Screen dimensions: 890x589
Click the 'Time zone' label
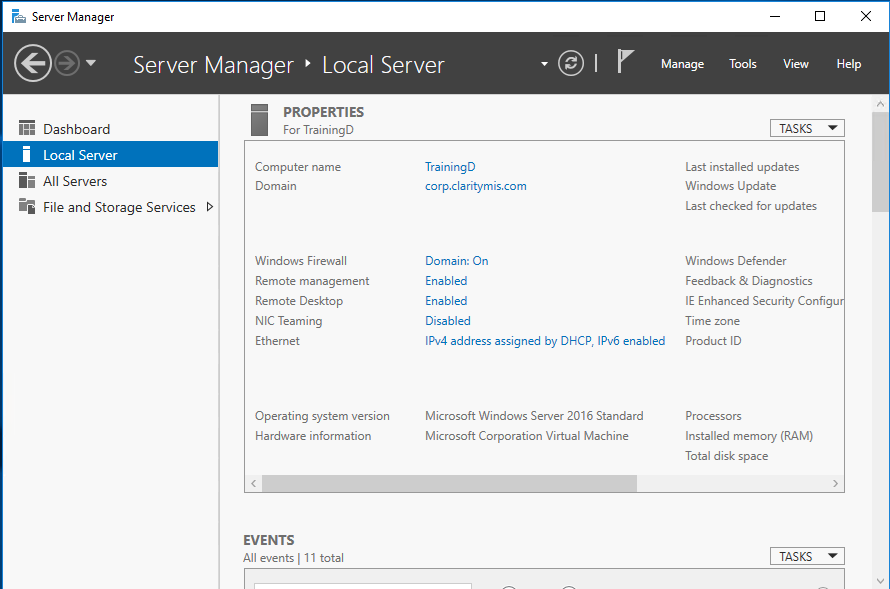tap(712, 321)
